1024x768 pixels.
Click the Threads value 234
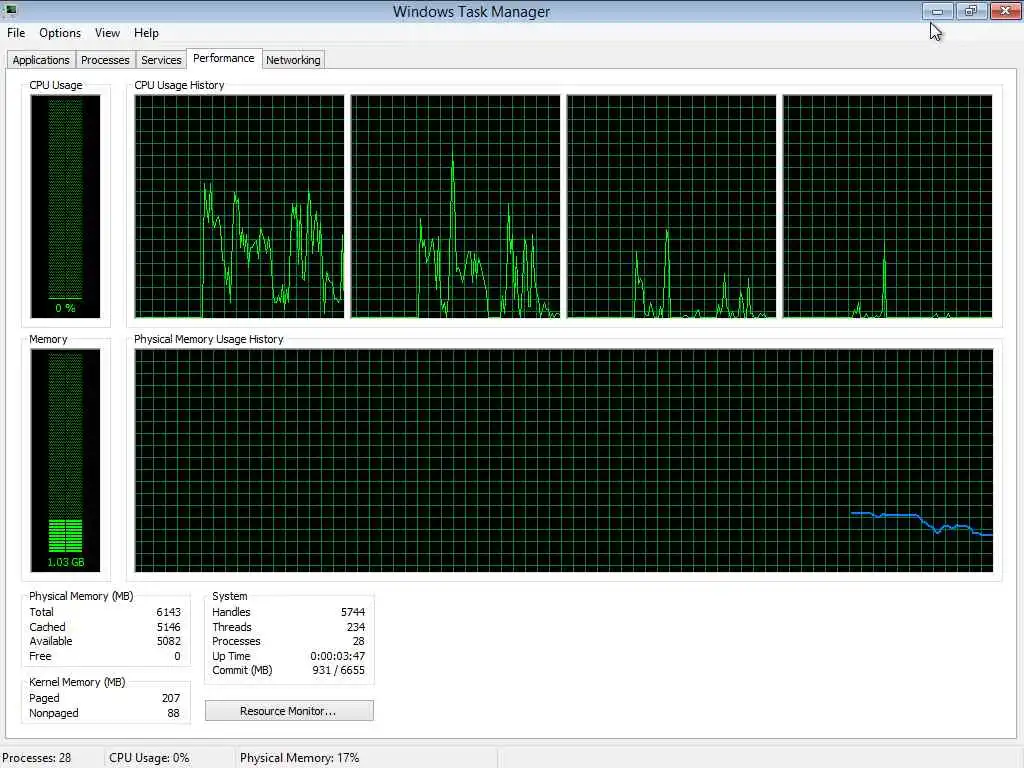[x=356, y=627]
